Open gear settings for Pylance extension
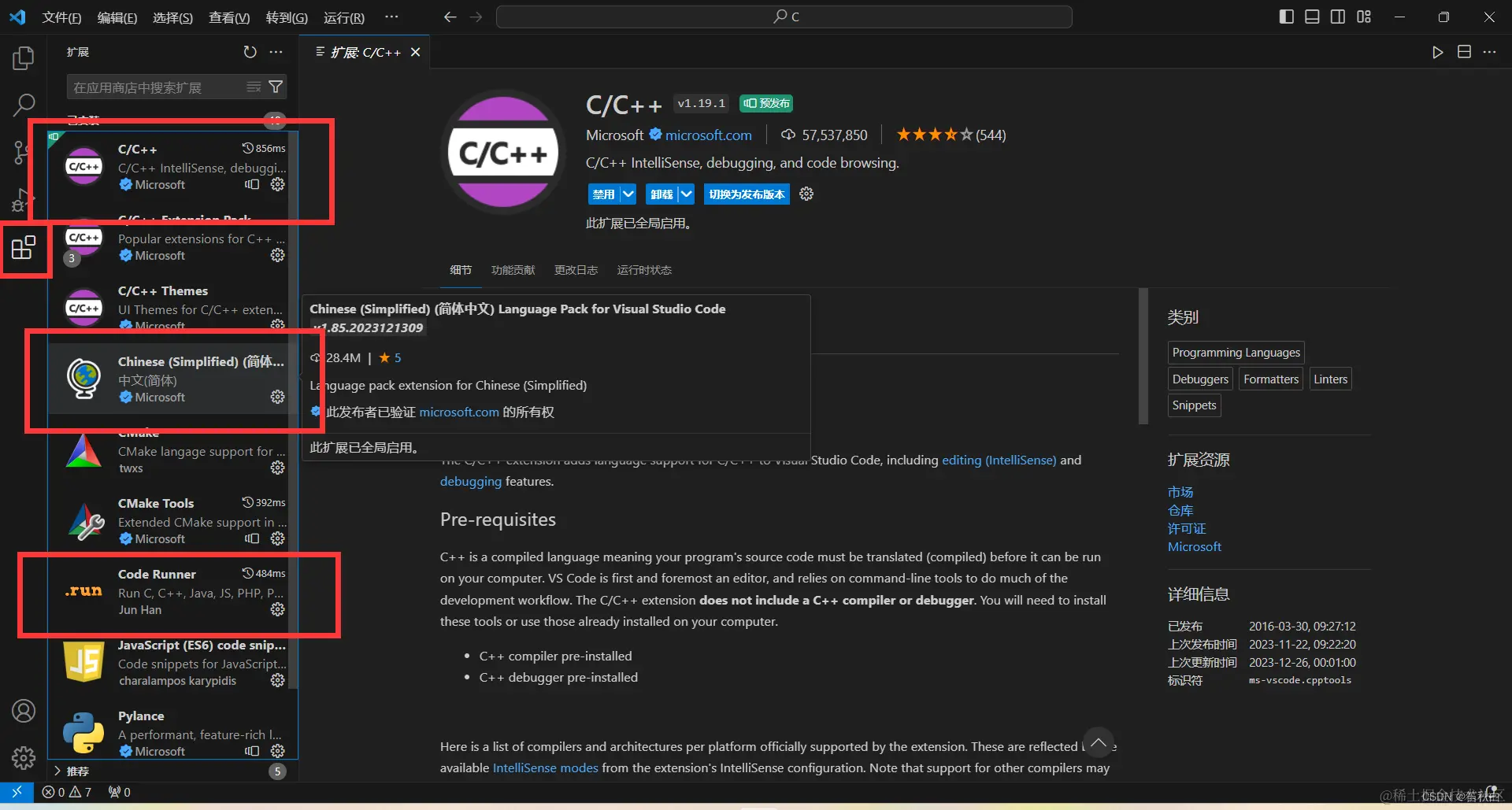1512x810 pixels. click(277, 751)
